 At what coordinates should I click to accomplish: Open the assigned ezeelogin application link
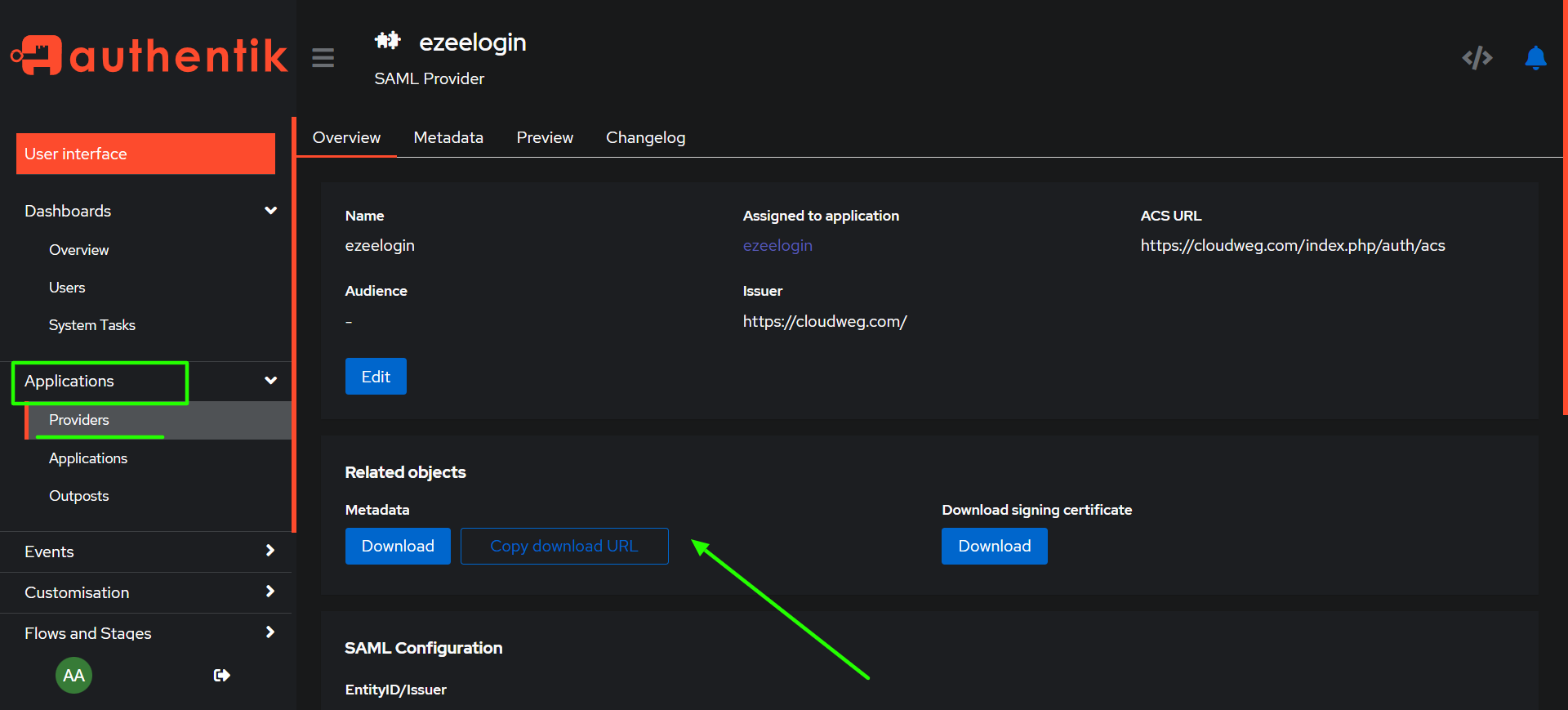click(777, 245)
